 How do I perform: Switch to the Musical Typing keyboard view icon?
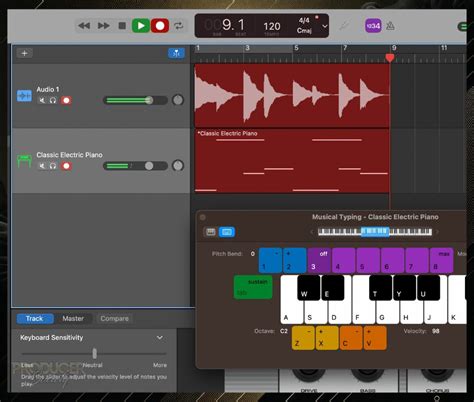click(x=227, y=232)
